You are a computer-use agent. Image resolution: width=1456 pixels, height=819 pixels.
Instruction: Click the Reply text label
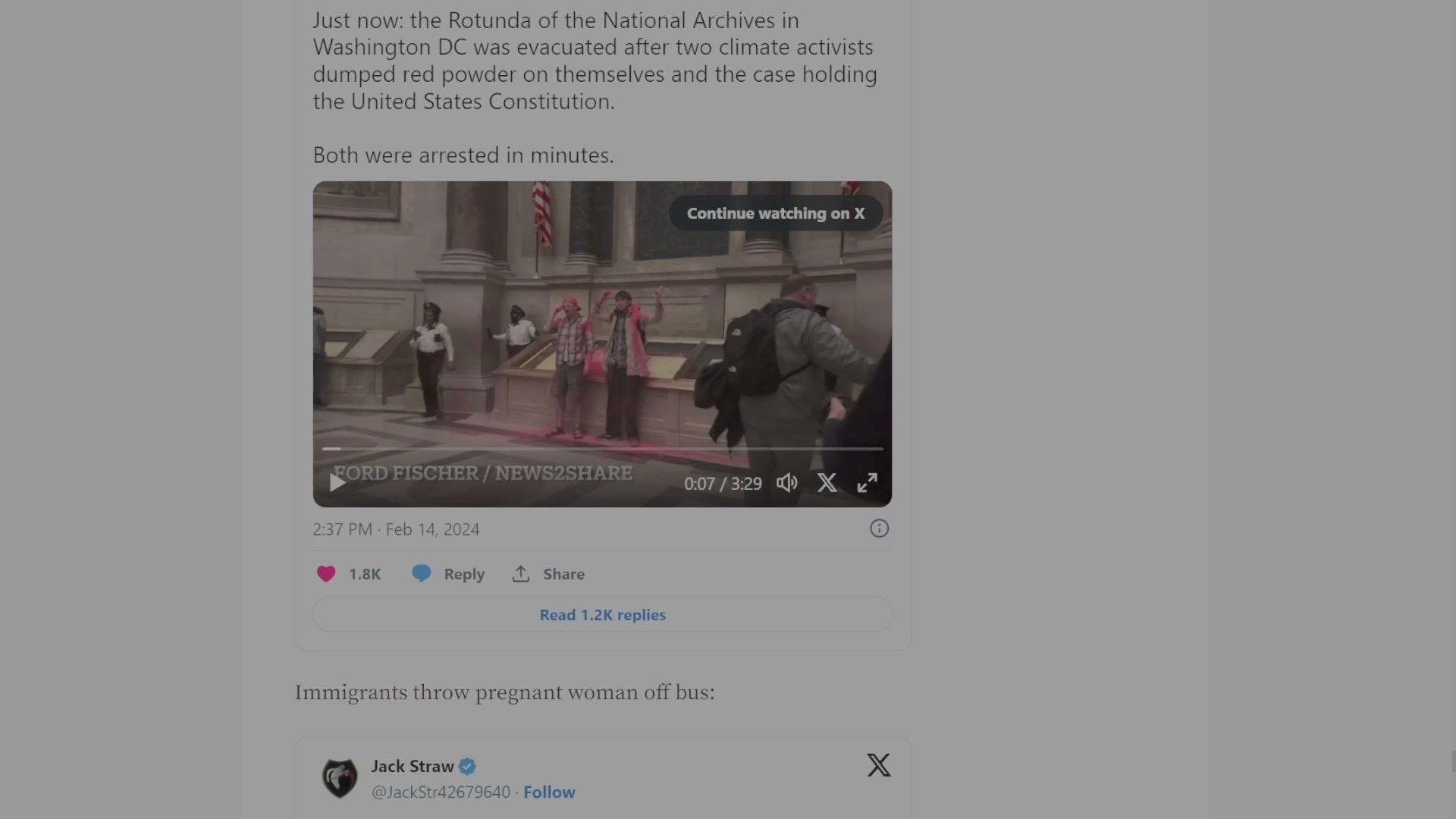[464, 574]
